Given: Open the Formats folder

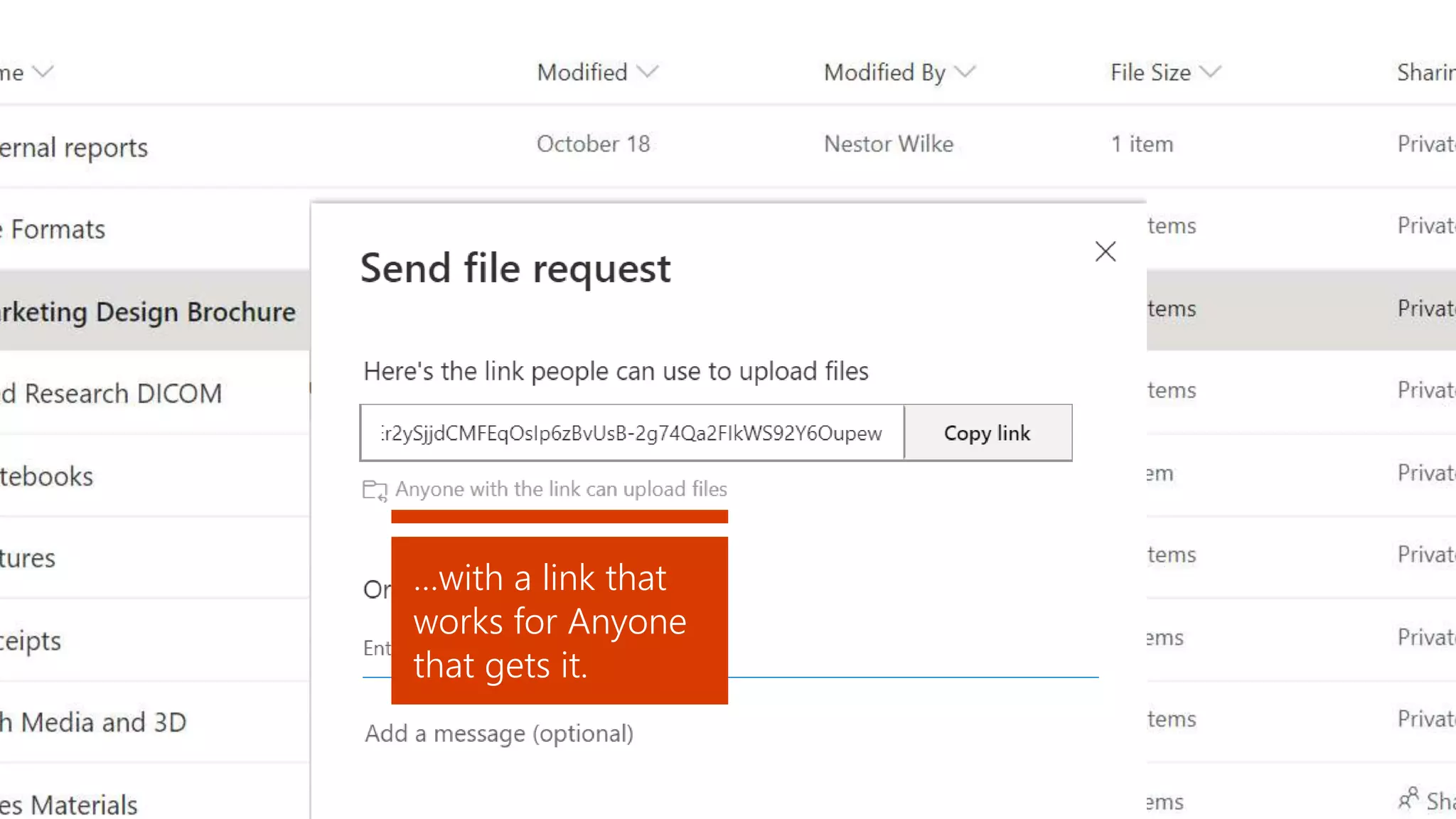Looking at the screenshot, I should (53, 230).
